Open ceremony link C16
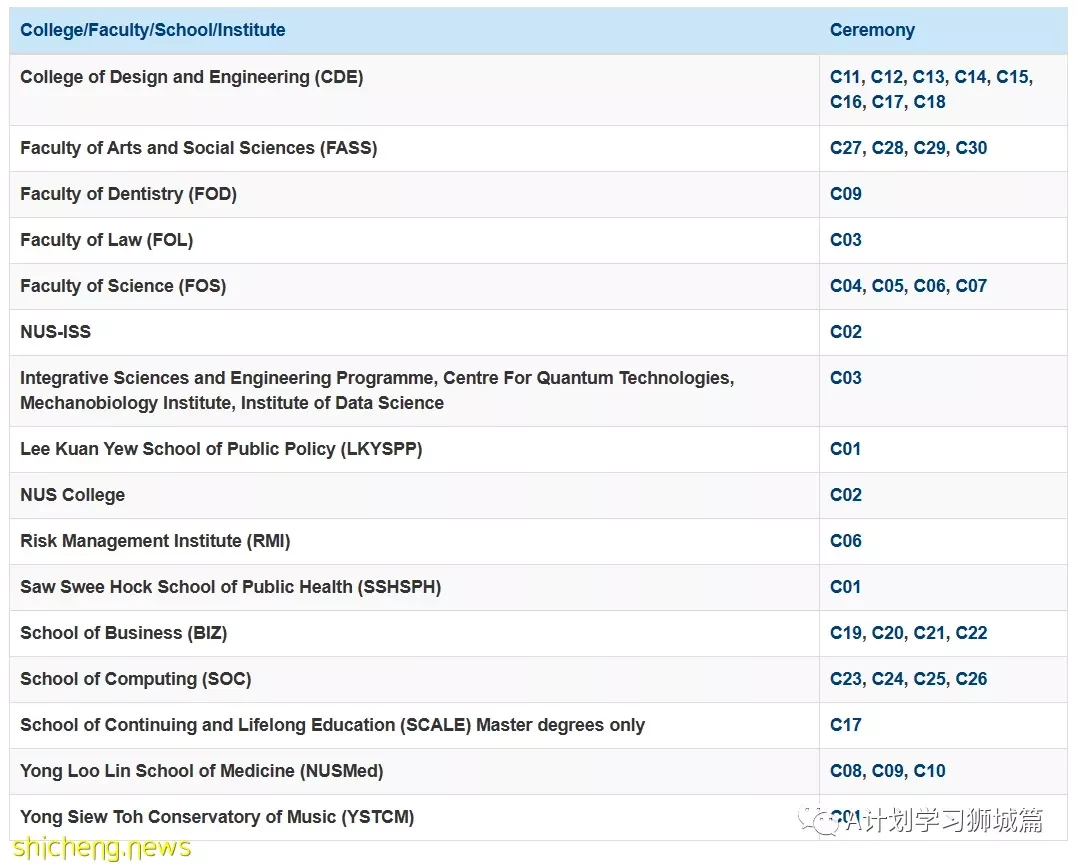Viewport: 1078px width, 867px height. click(846, 102)
